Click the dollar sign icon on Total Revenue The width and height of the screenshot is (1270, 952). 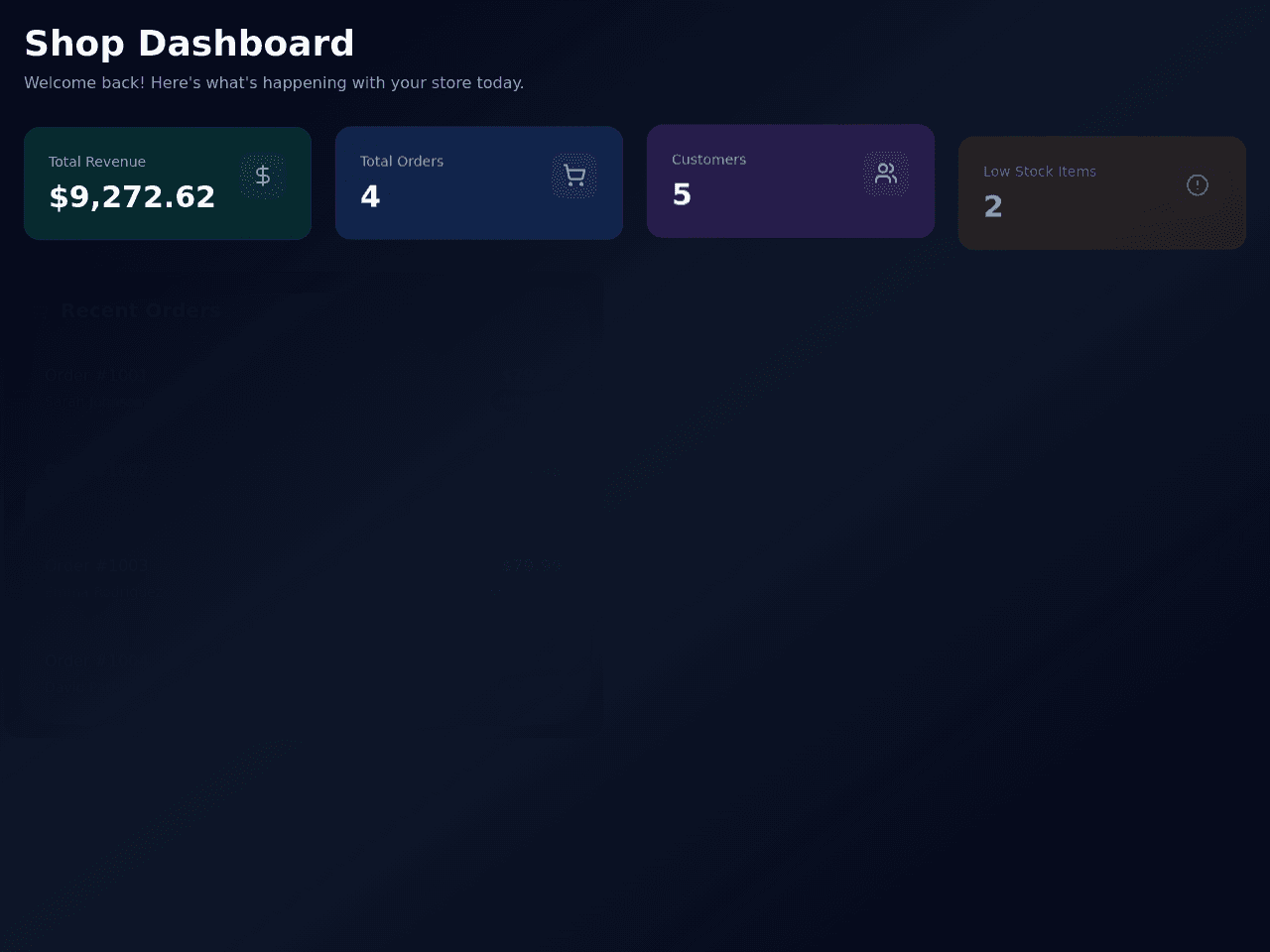pyautogui.click(x=263, y=176)
